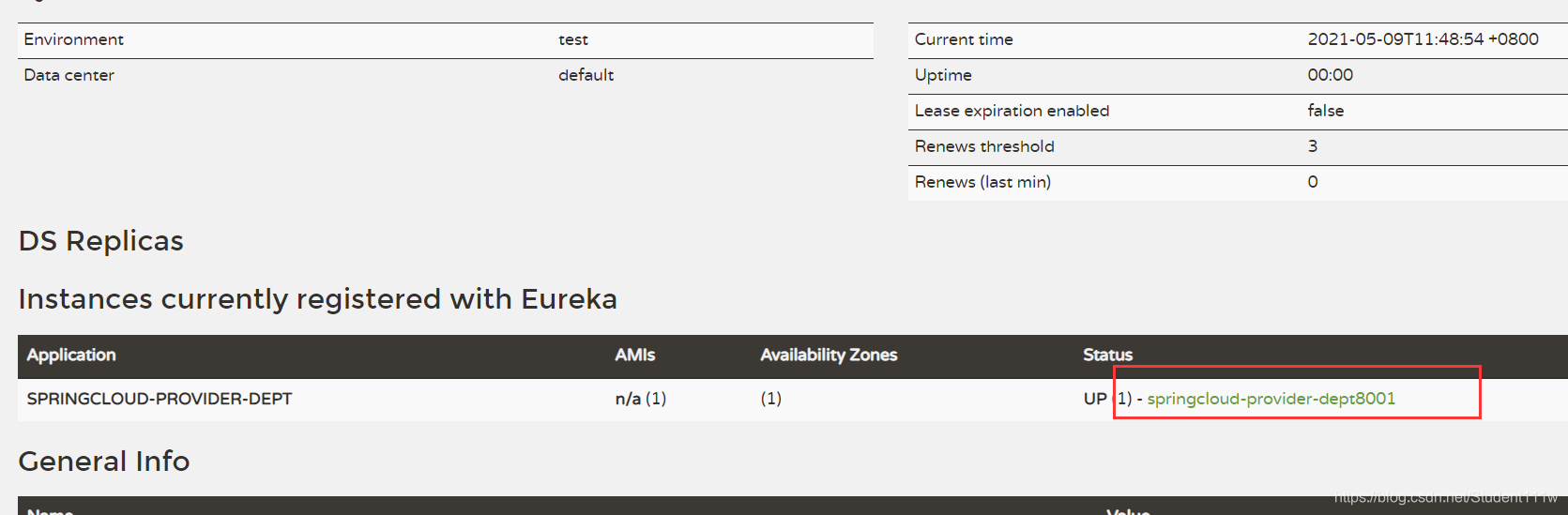1568x515 pixels.
Task: Select the data center value default
Action: pyautogui.click(x=586, y=75)
